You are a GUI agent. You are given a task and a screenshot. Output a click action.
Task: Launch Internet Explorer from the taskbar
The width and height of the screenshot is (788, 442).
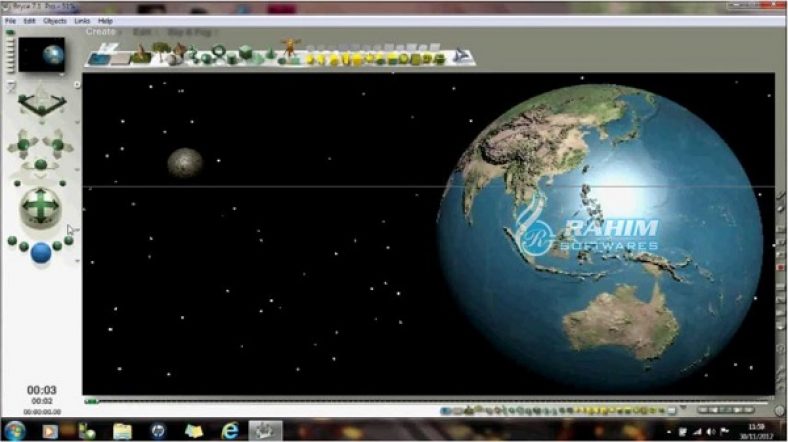pos(230,431)
